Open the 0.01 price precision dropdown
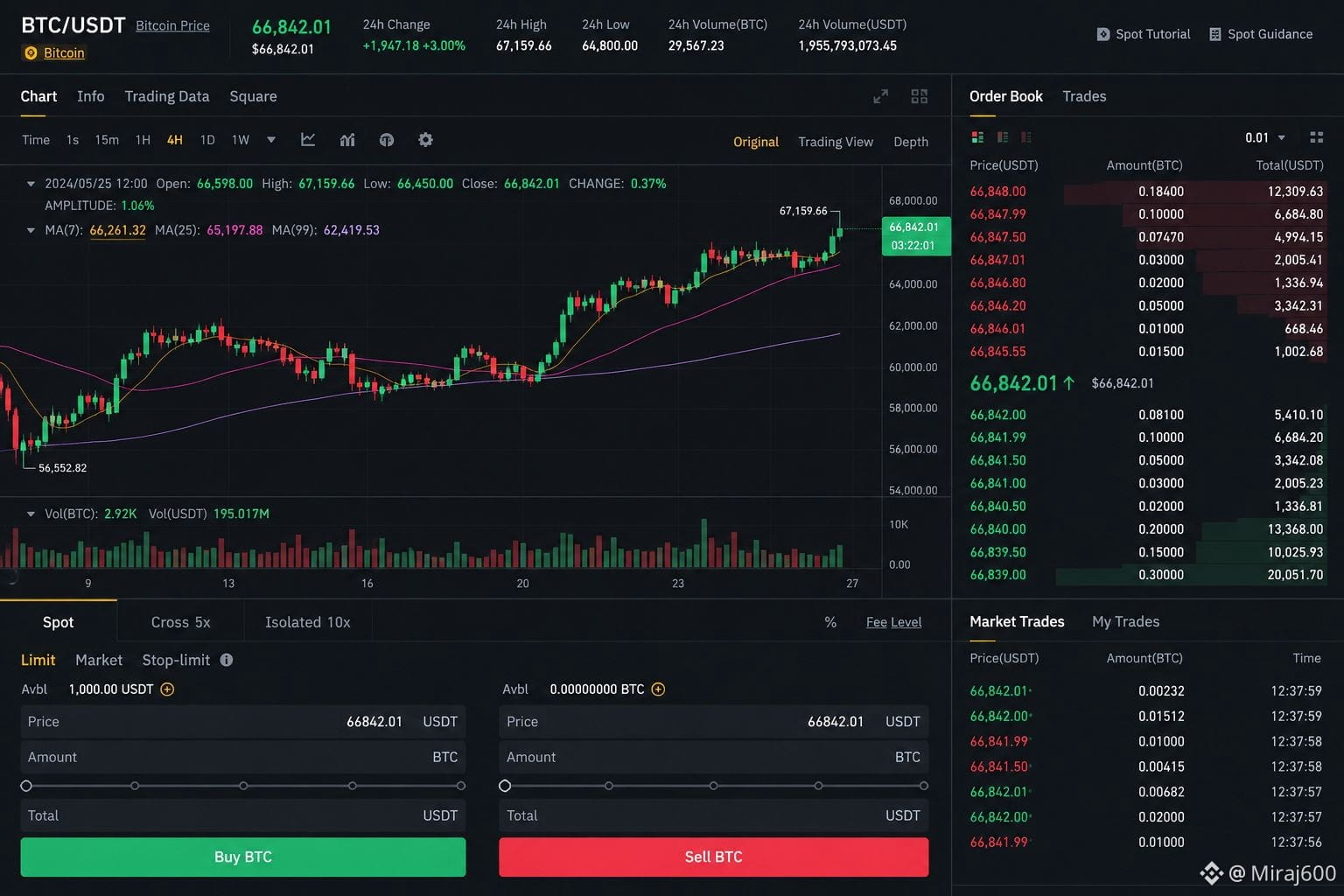The height and width of the screenshot is (896, 1344). 1265,137
